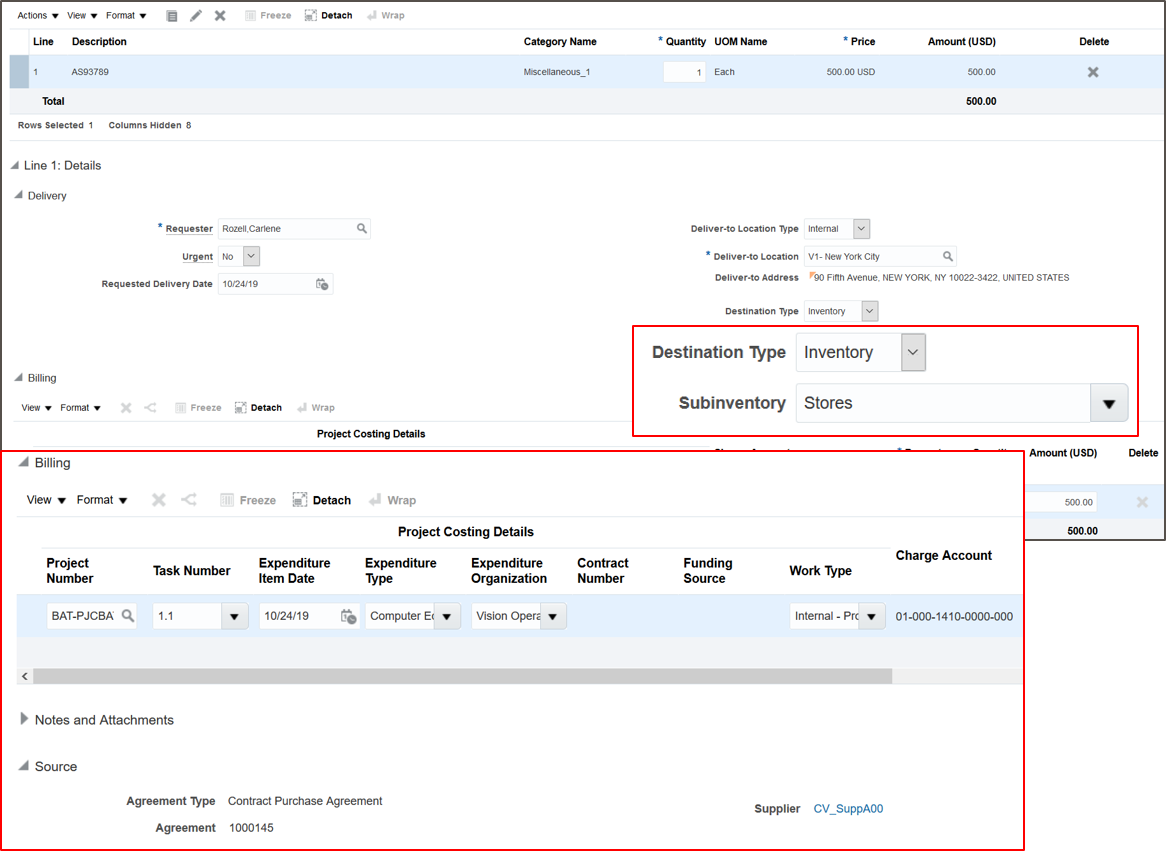The image size is (1166, 851).
Task: Click Freeze in enlarged Billing toolbar
Action: pyautogui.click(x=248, y=500)
